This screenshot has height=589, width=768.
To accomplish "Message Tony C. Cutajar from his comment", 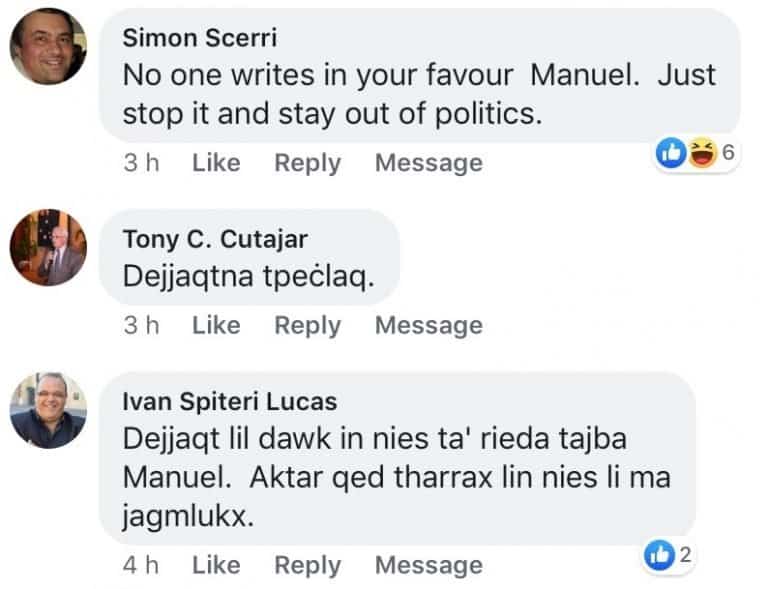I will (x=428, y=325).
